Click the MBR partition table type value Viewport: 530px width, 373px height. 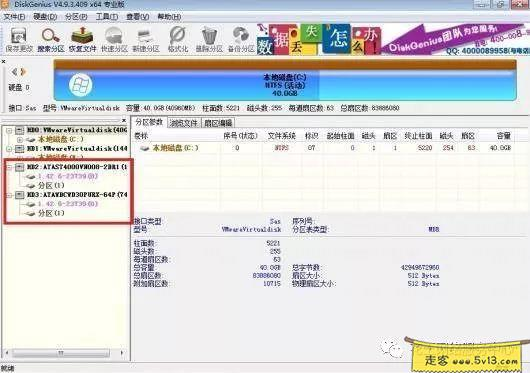[434, 230]
